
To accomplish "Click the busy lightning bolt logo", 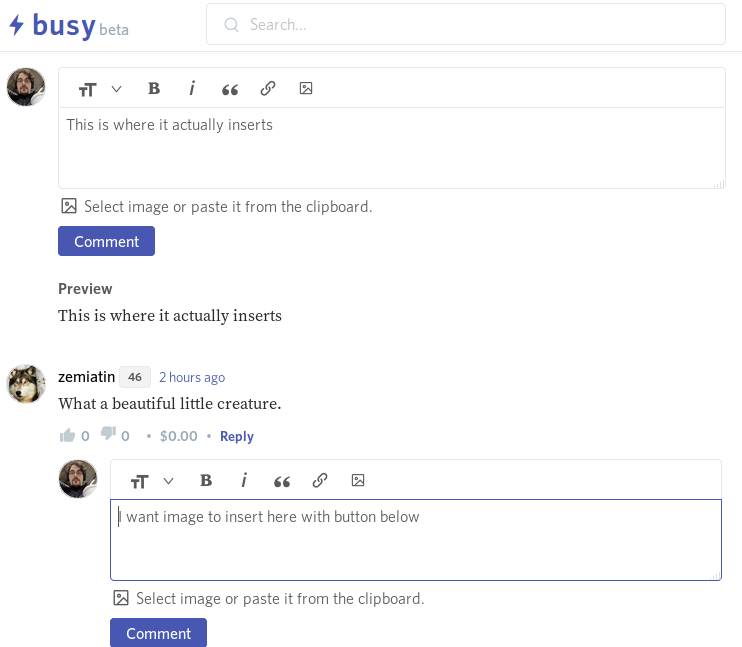I will 17,25.
